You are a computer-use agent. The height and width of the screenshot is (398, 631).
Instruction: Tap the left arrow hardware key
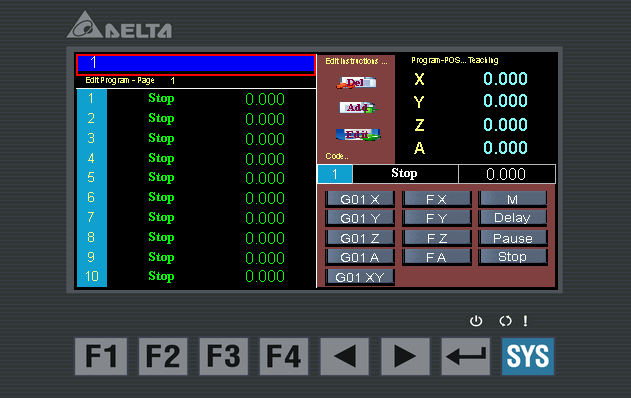344,357
